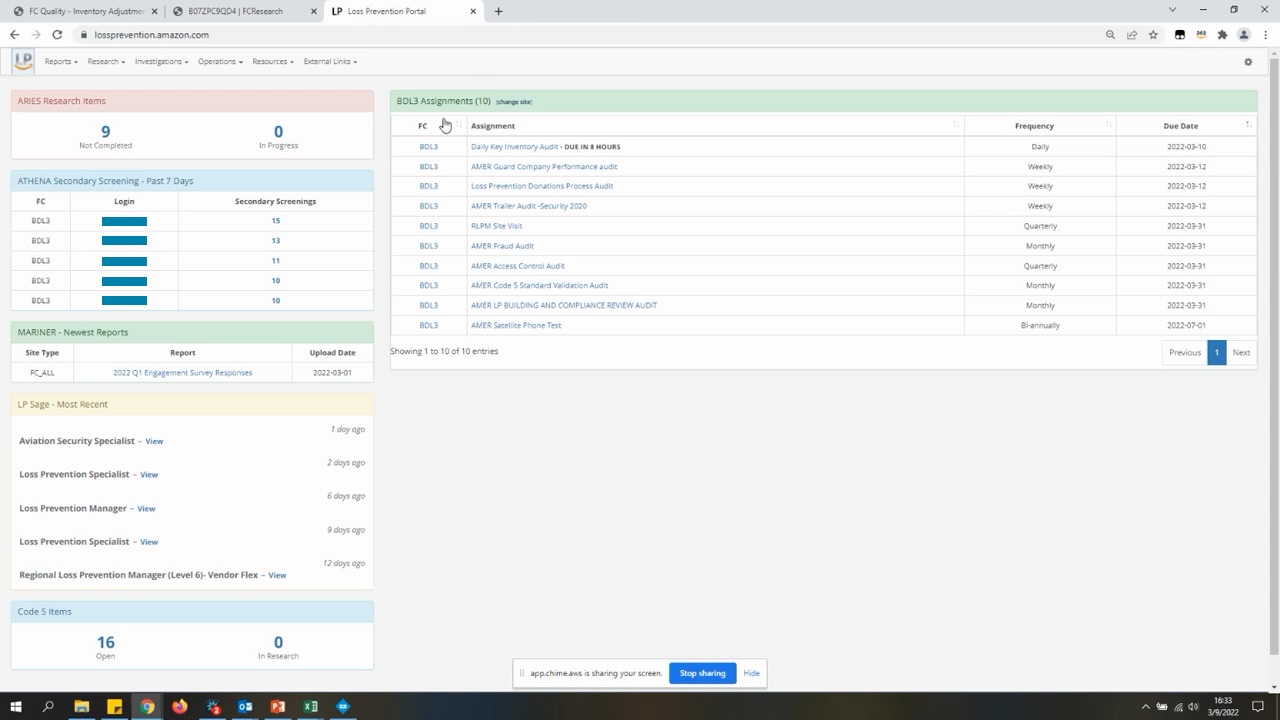Click the Stop sharing button
The width and height of the screenshot is (1280, 720).
pos(702,673)
